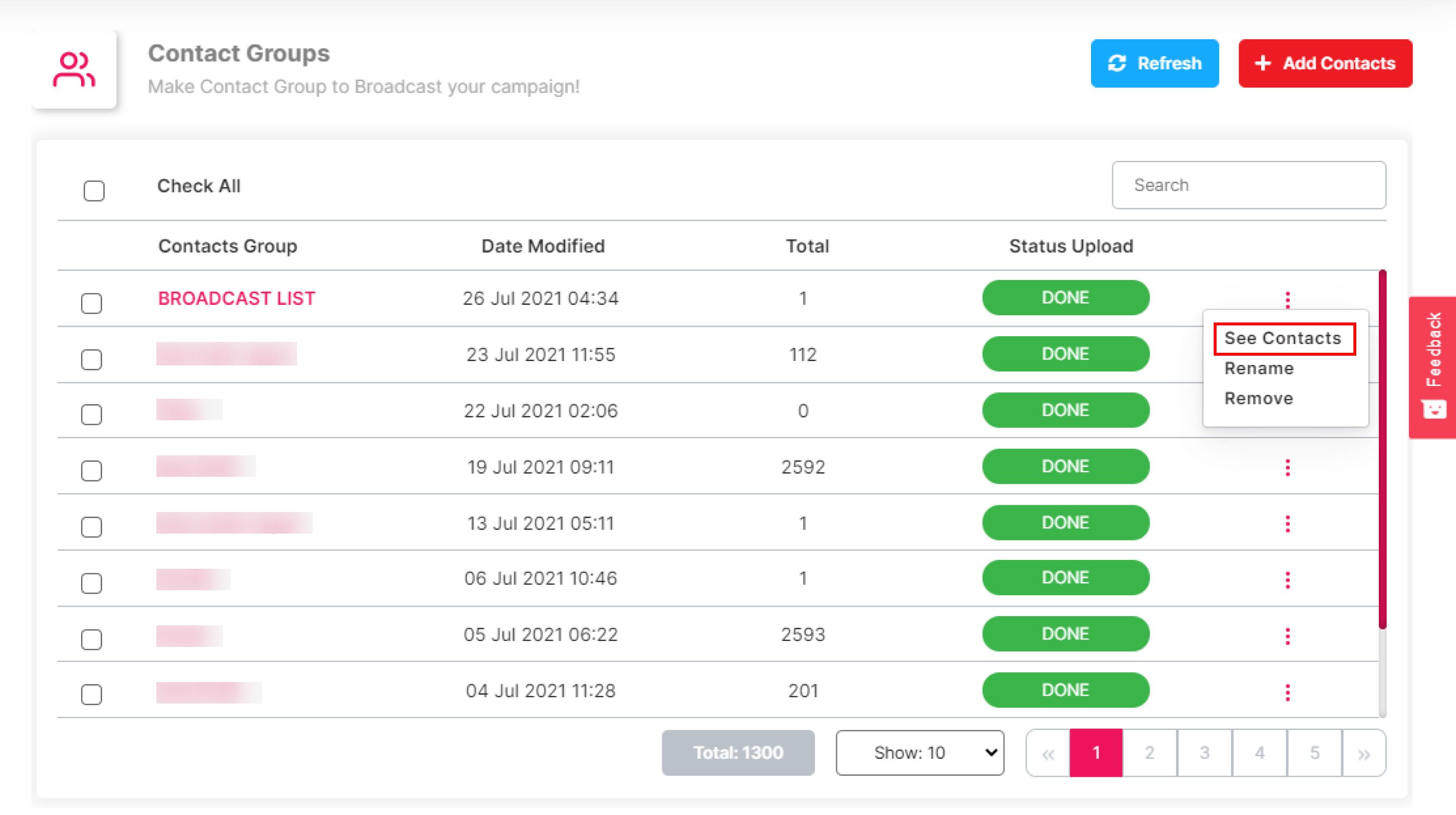
Task: Open the three-dot menu for the 19 Jul 2021 row
Action: (x=1287, y=468)
